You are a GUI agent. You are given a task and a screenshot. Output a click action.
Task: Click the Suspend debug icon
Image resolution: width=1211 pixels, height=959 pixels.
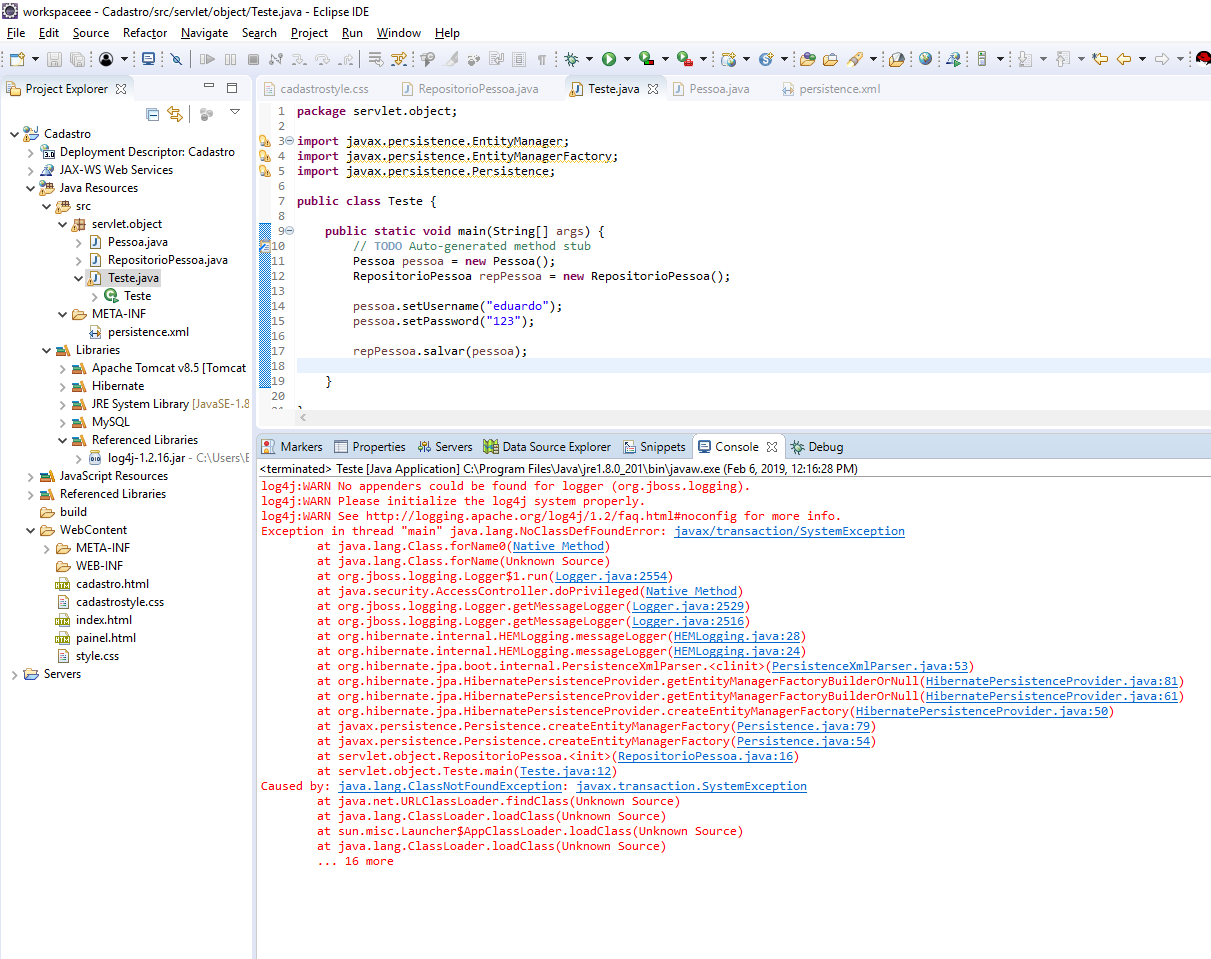(x=230, y=59)
